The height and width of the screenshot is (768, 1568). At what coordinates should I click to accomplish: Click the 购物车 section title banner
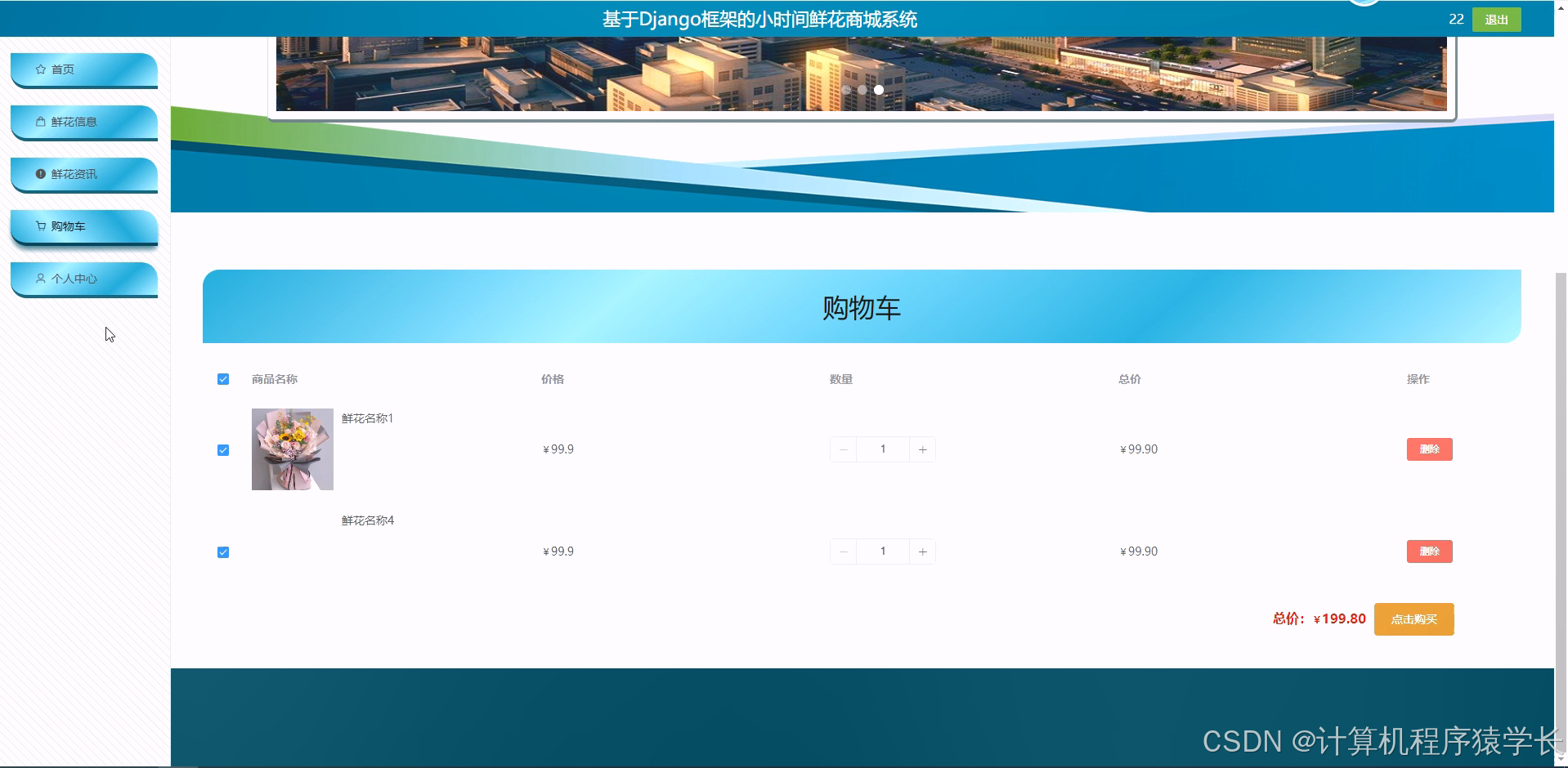862,306
